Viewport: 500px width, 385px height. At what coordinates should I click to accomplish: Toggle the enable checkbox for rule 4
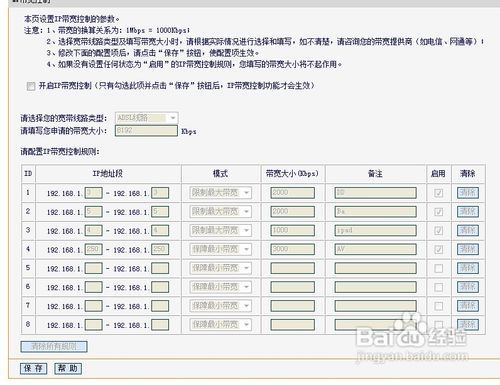439,250
